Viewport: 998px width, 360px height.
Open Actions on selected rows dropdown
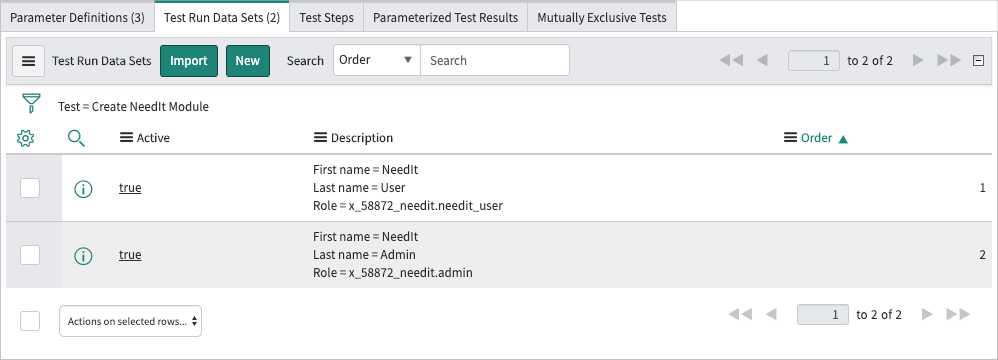pos(130,321)
